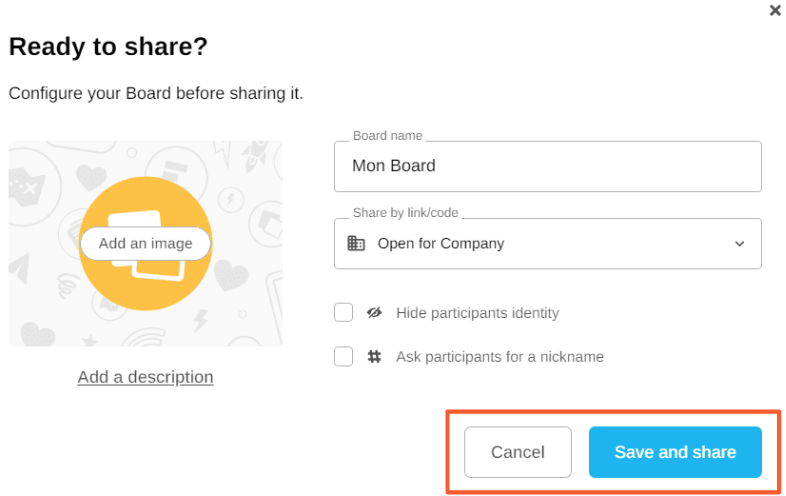The height and width of the screenshot is (496, 786).
Task: Expand the dropdown using the chevron arrow
Action: pos(739,243)
